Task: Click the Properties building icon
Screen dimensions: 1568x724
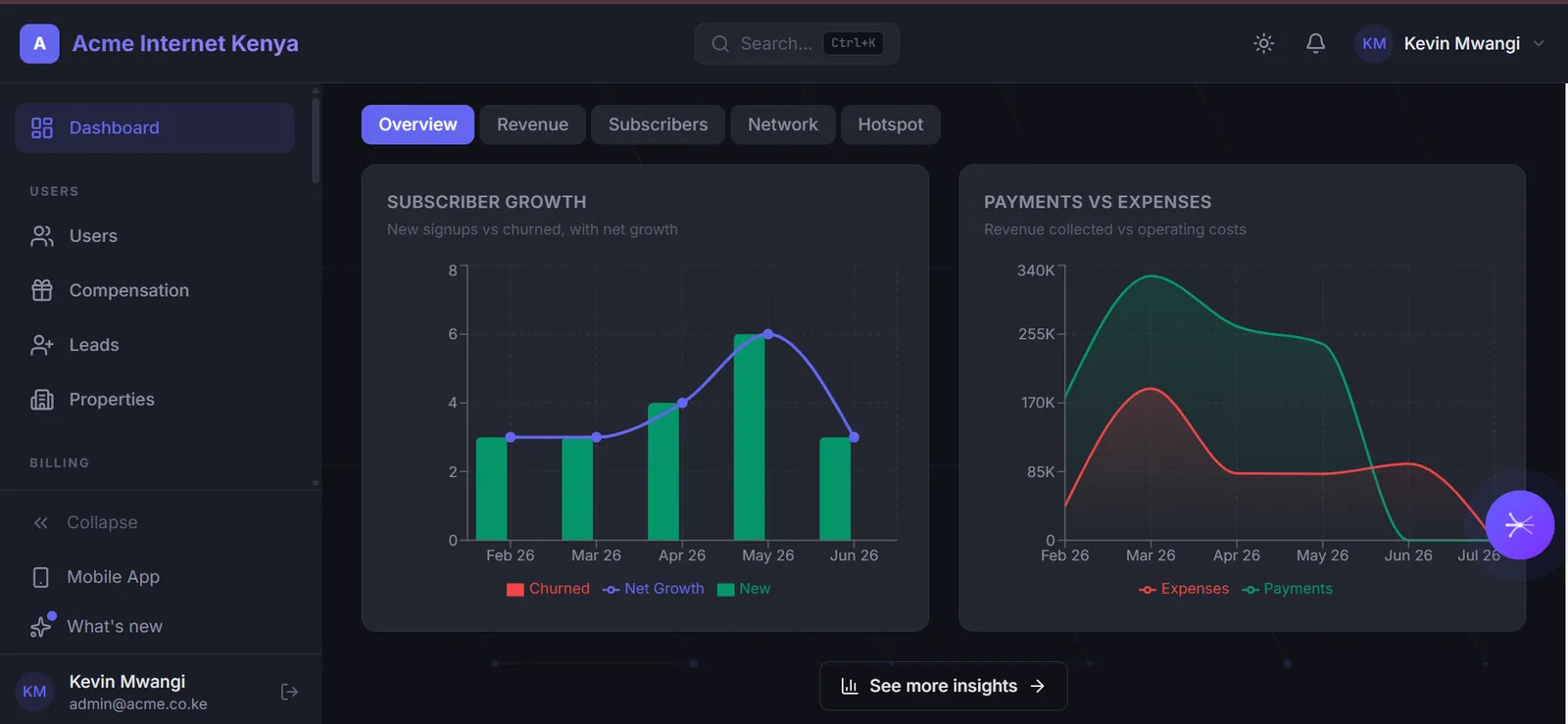Action: (42, 400)
